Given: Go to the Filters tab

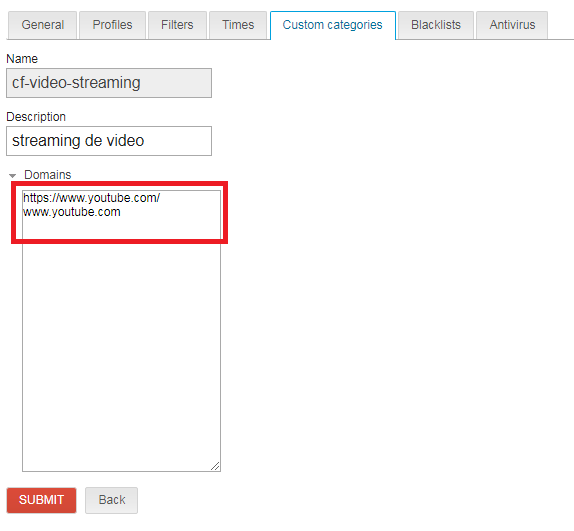Looking at the screenshot, I should point(177,25).
